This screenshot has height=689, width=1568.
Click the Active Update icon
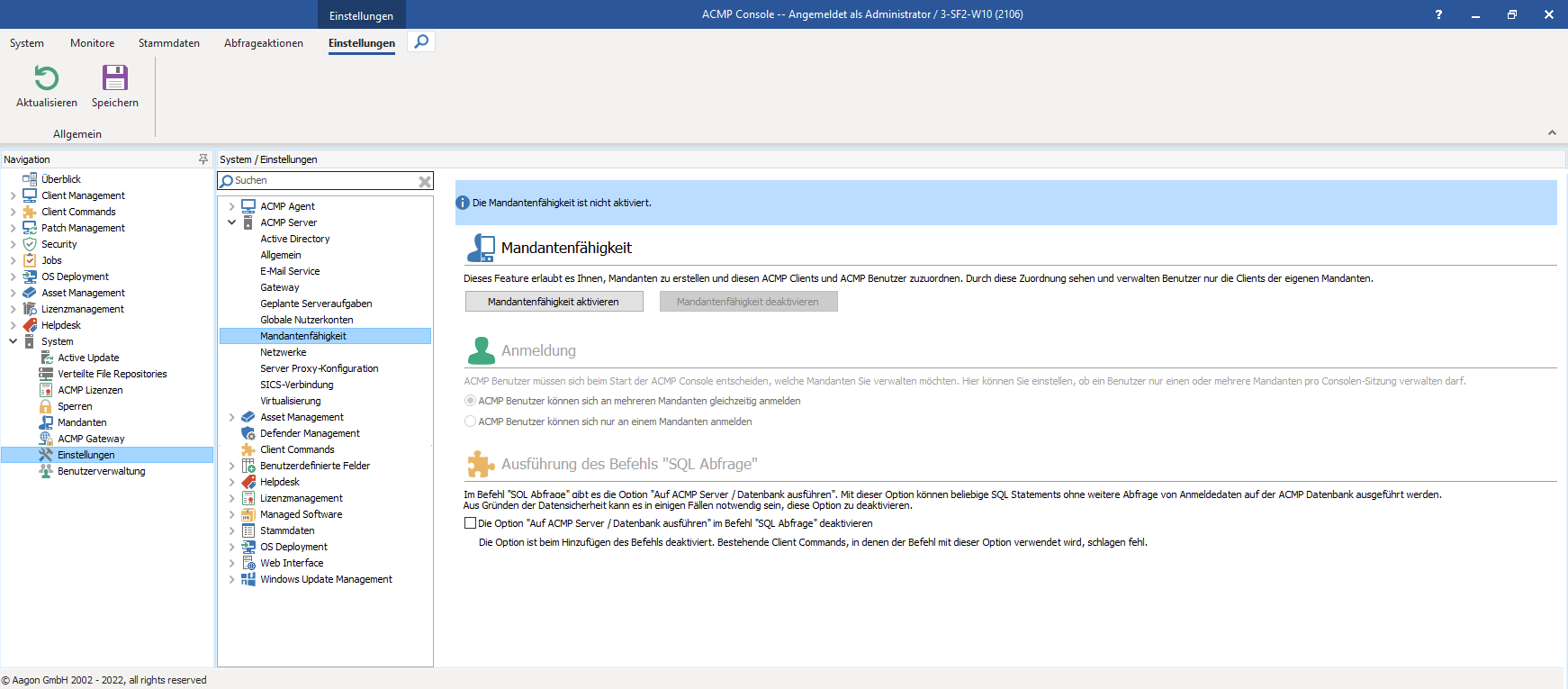click(46, 358)
